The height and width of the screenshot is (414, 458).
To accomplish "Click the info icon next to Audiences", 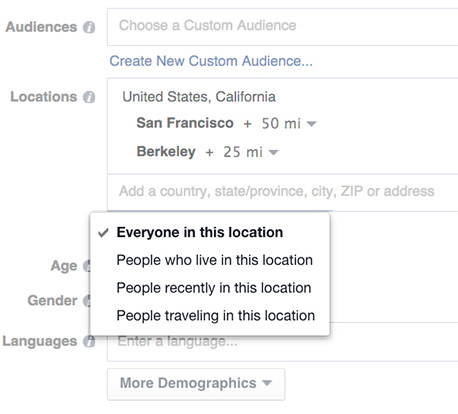I will [x=89, y=27].
